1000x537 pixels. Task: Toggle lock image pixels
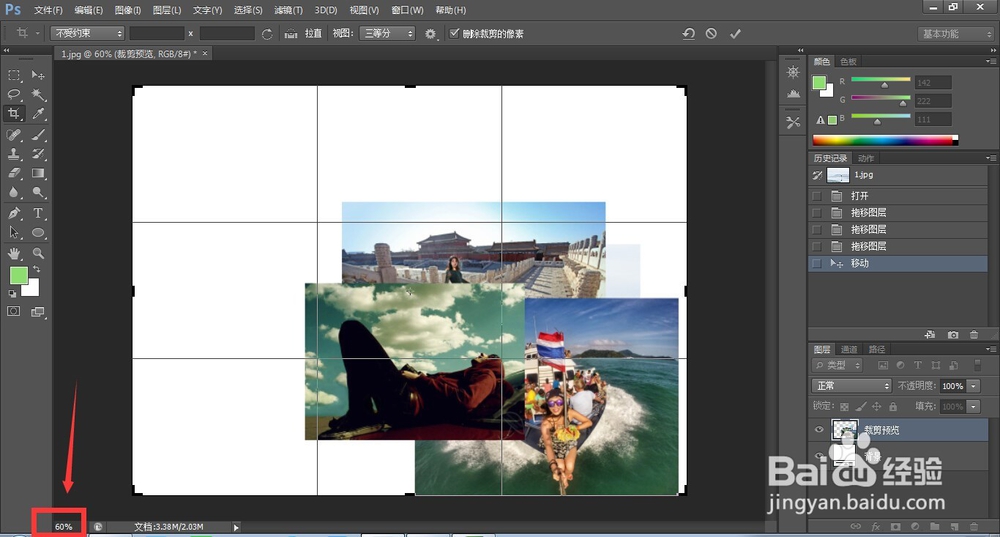861,406
